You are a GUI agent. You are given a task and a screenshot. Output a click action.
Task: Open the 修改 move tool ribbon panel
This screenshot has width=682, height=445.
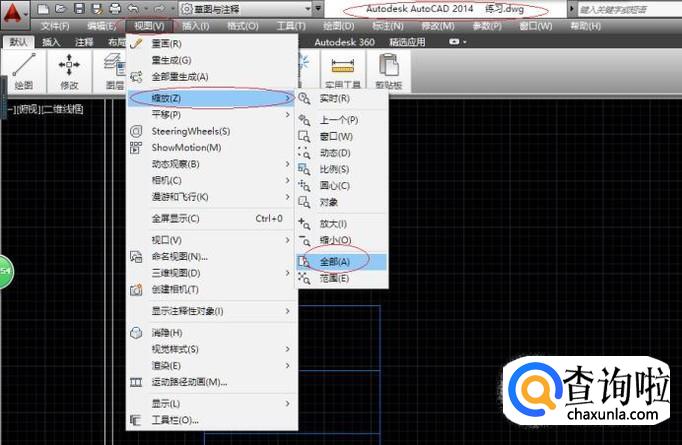69,71
